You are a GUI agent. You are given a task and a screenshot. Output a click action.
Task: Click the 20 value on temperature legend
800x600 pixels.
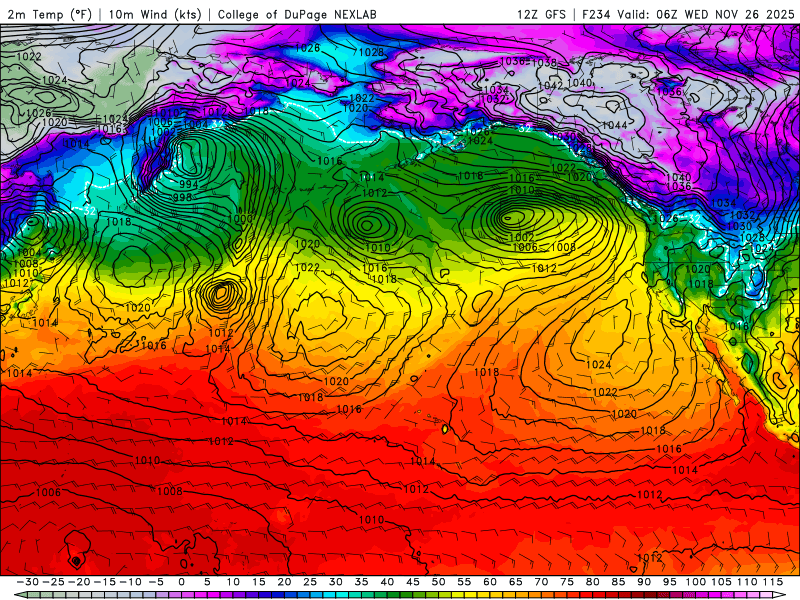coord(284,582)
